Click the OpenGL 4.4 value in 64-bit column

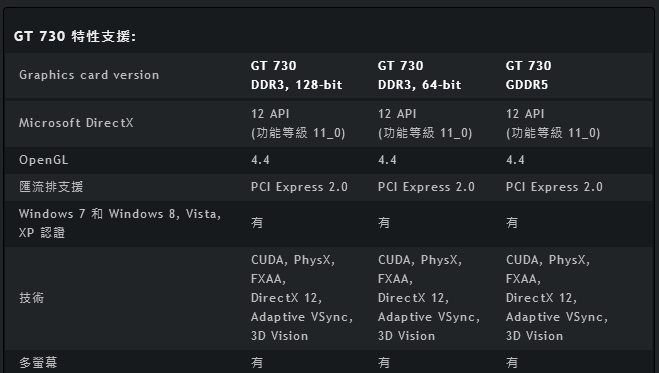387,160
